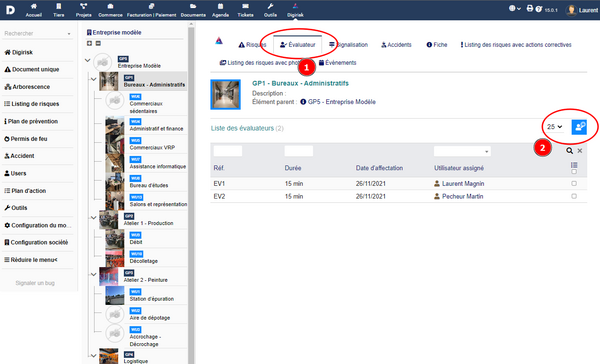The width and height of the screenshot is (600, 364).
Task: Switch to the Évaluateur tab
Action: (298, 45)
